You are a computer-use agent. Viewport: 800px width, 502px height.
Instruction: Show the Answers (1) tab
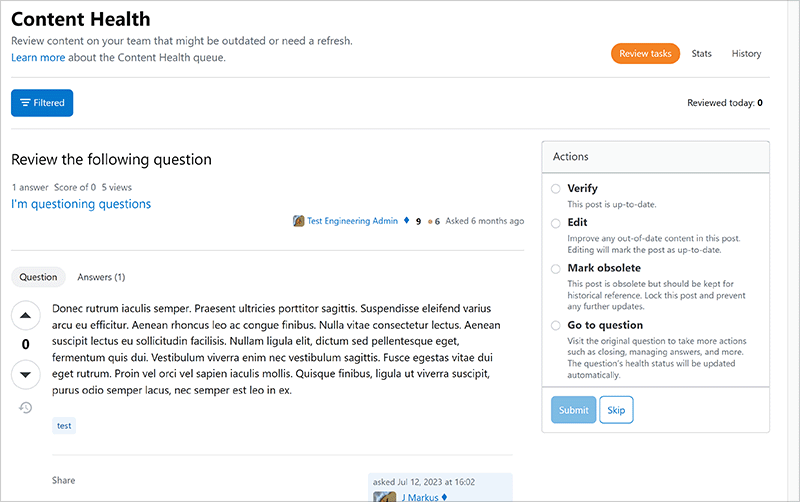101,277
